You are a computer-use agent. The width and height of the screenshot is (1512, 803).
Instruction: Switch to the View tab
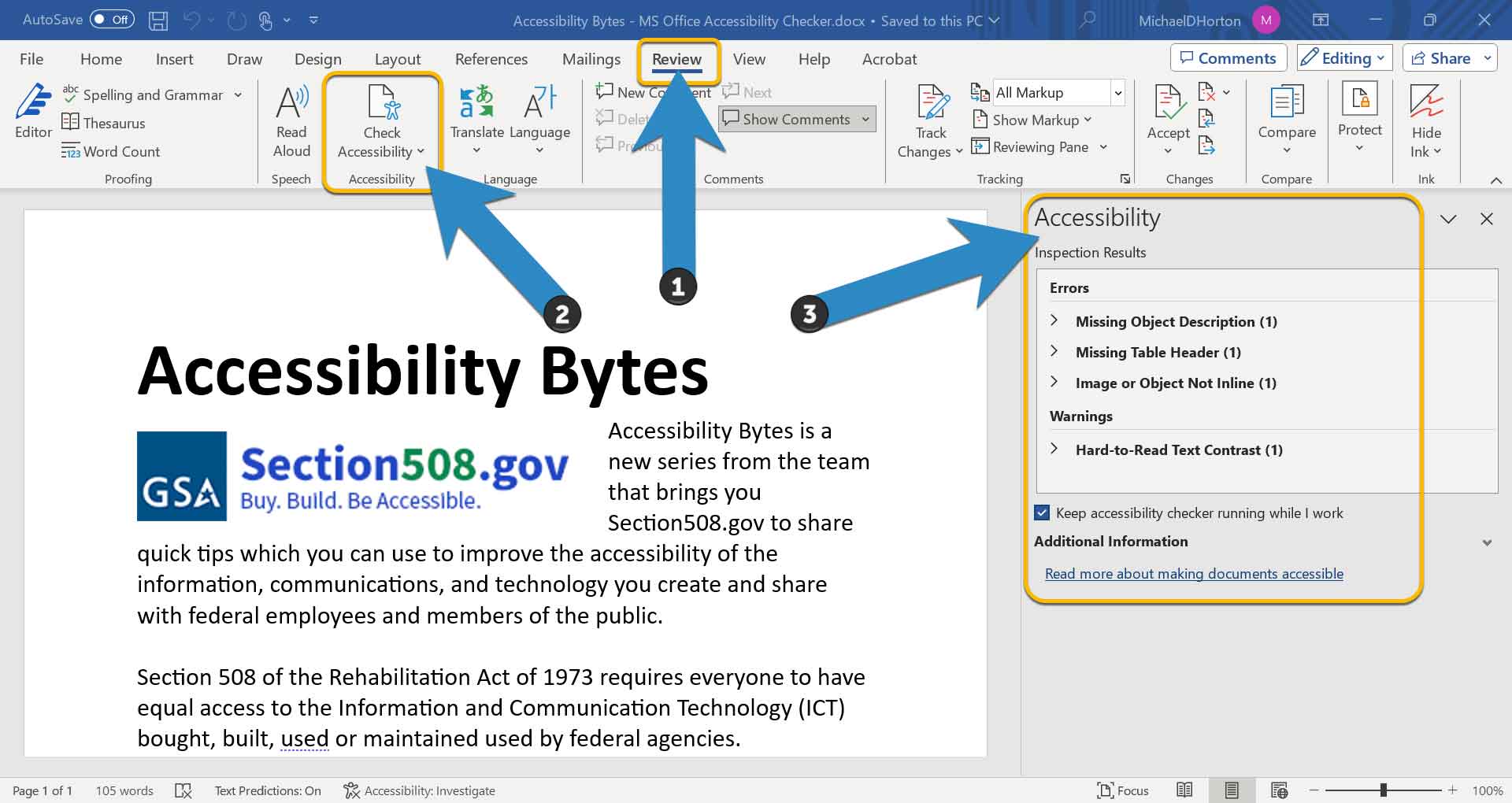(749, 59)
